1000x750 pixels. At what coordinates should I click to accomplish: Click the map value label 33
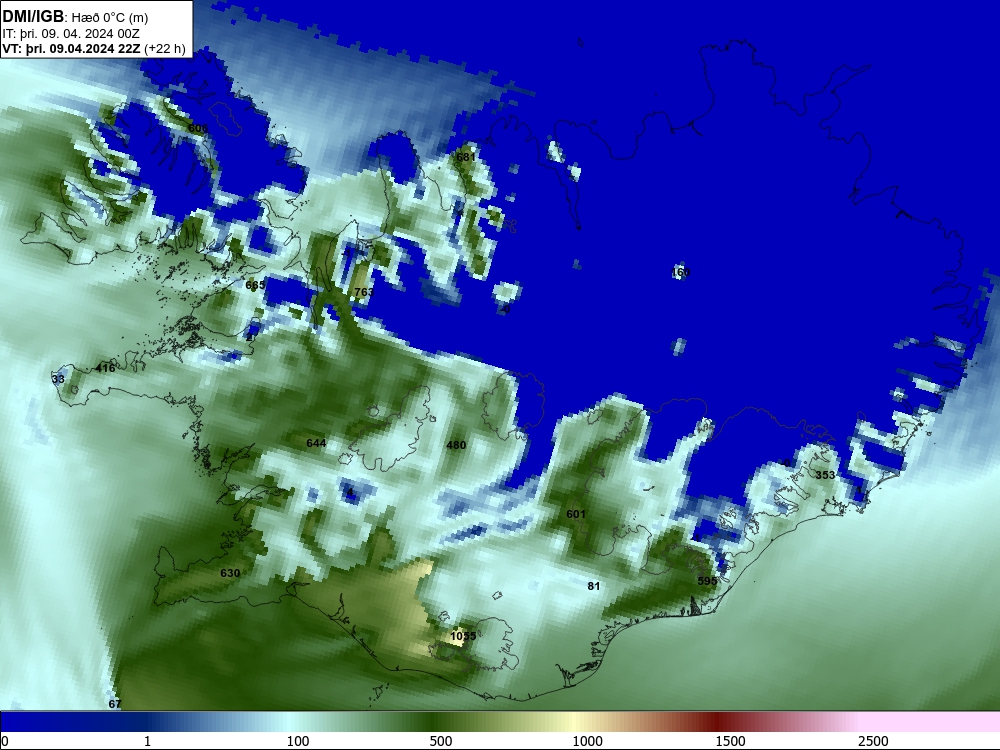pyautogui.click(x=58, y=379)
